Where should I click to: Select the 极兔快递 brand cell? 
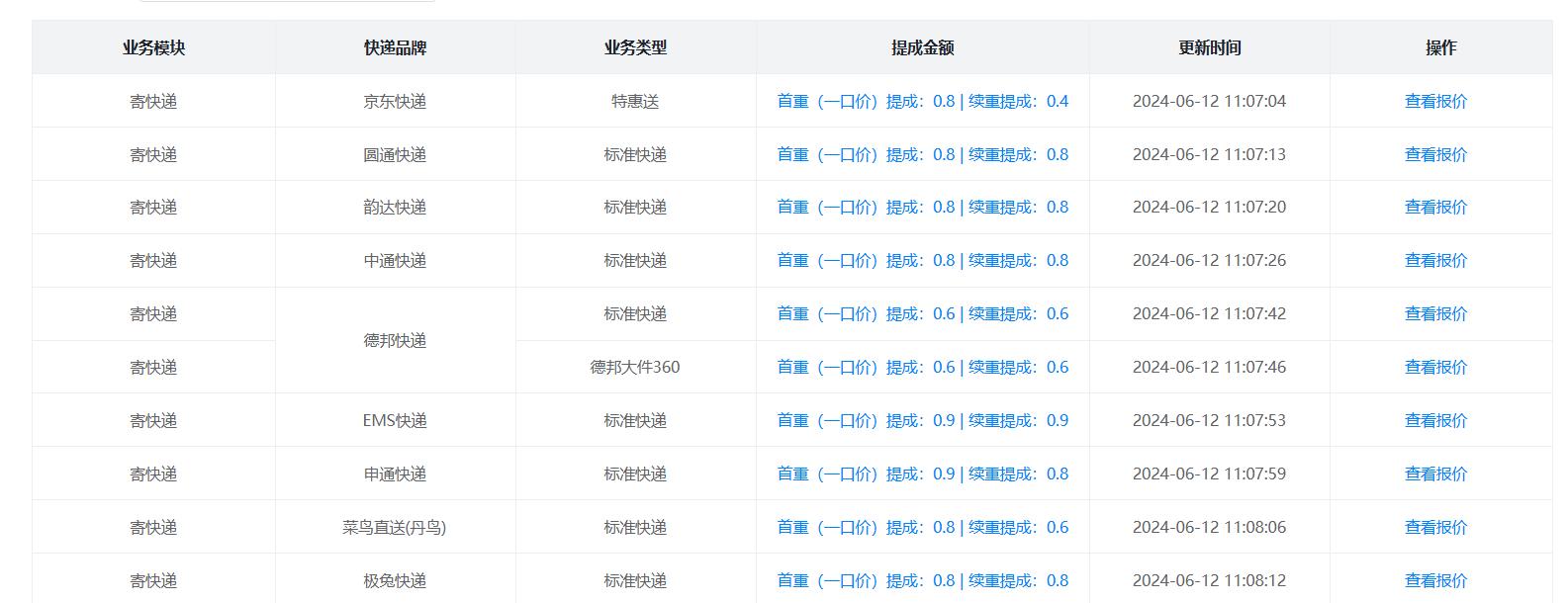[x=395, y=580]
